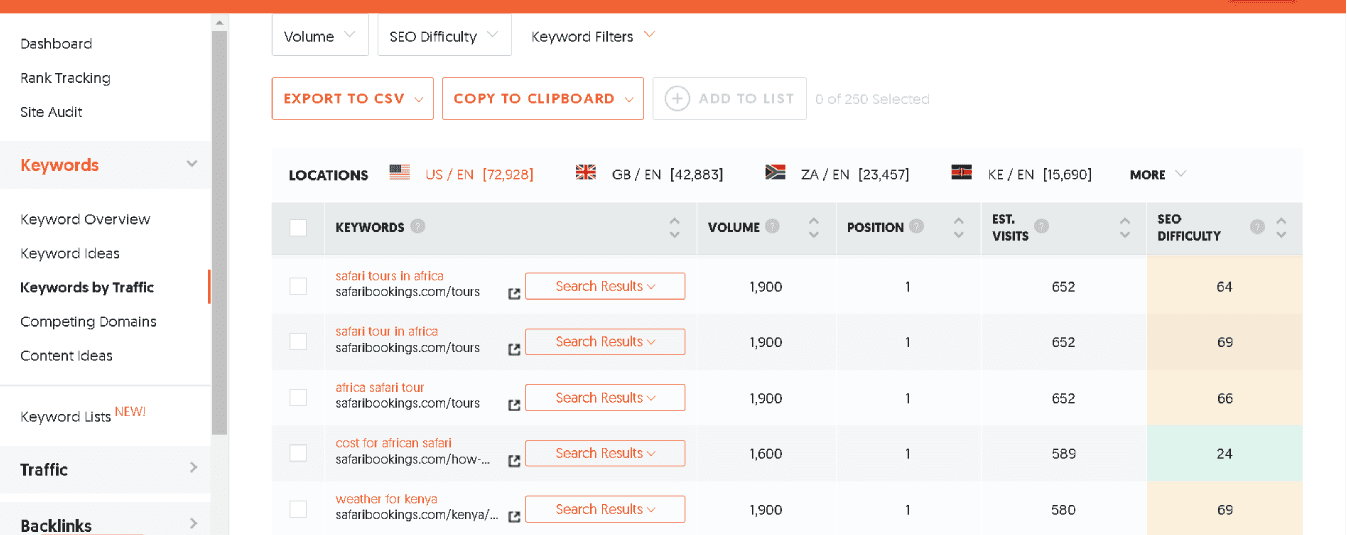Viewport: 1347px width, 535px height.
Task: Check the box for cost for african safari
Action: click(x=298, y=453)
